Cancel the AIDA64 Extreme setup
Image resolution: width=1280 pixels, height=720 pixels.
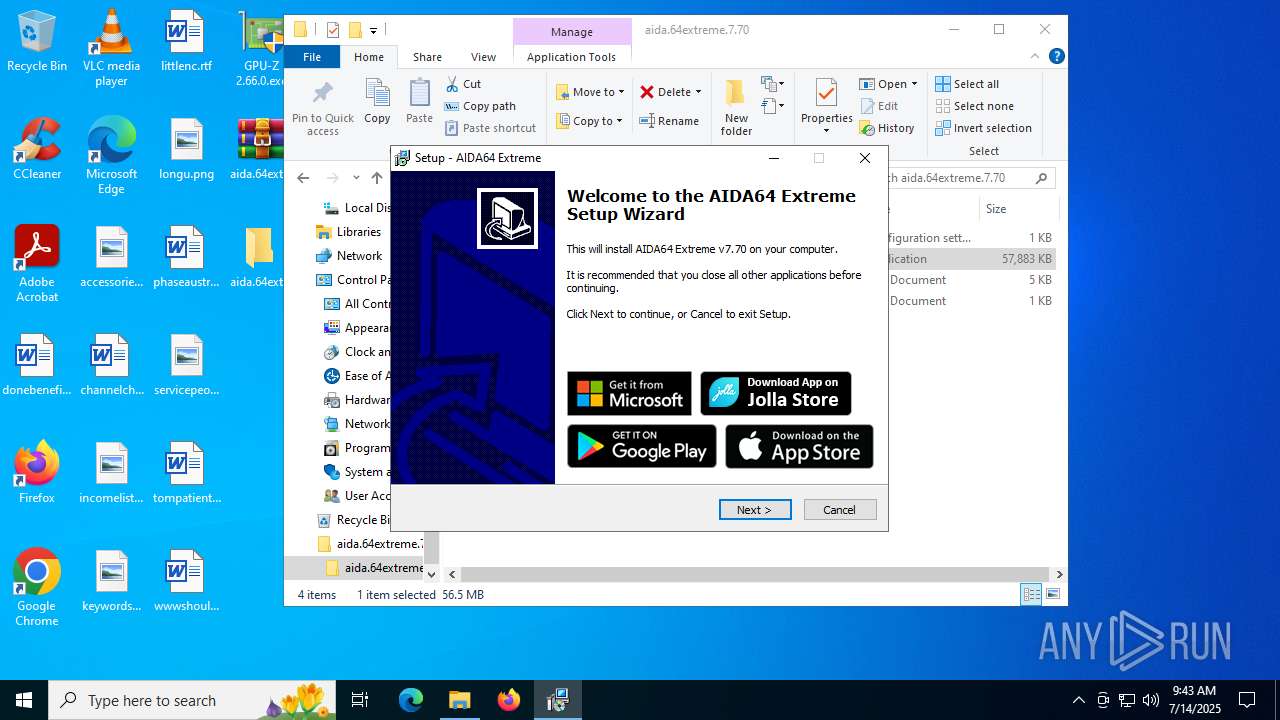(840, 510)
